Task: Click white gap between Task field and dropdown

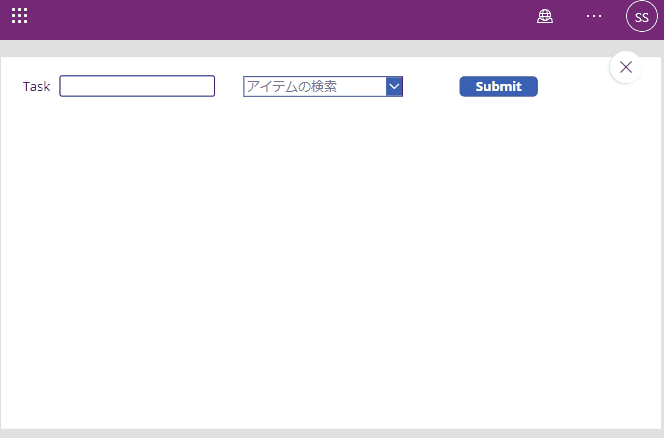Action: coord(229,87)
